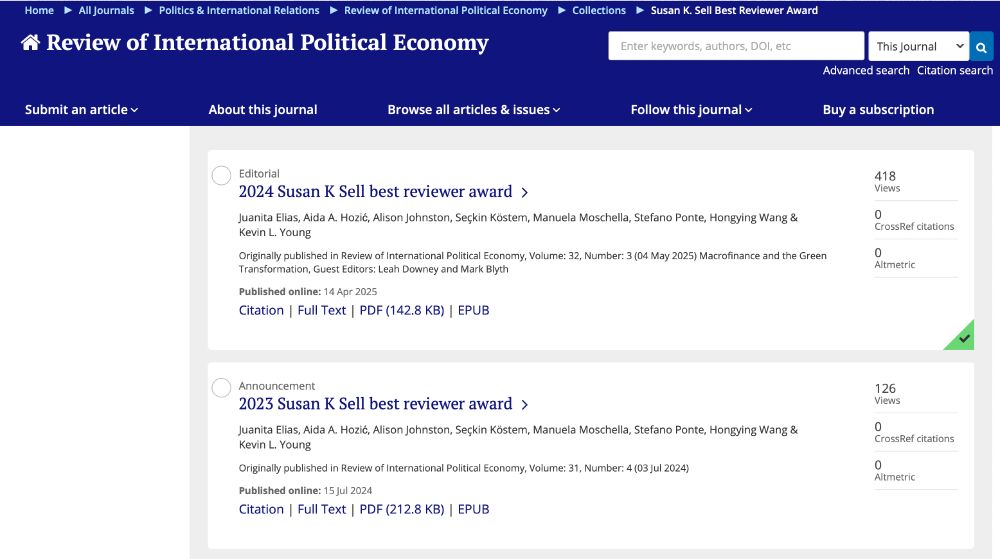This screenshot has height=559, width=1000.
Task: Go to 'Buy a subscription' page
Action: 878,110
